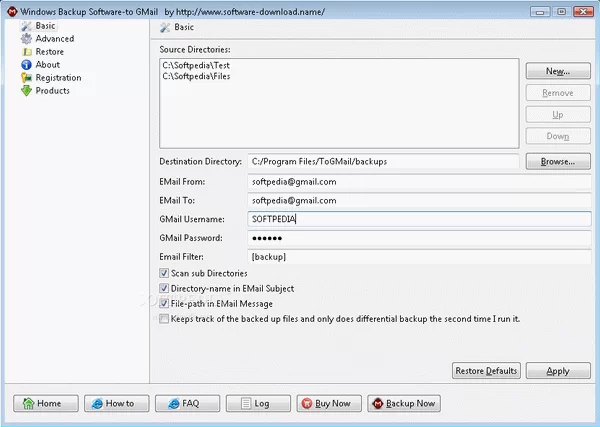Open the Products section
Screen dimensions: 600x427
tap(52, 91)
